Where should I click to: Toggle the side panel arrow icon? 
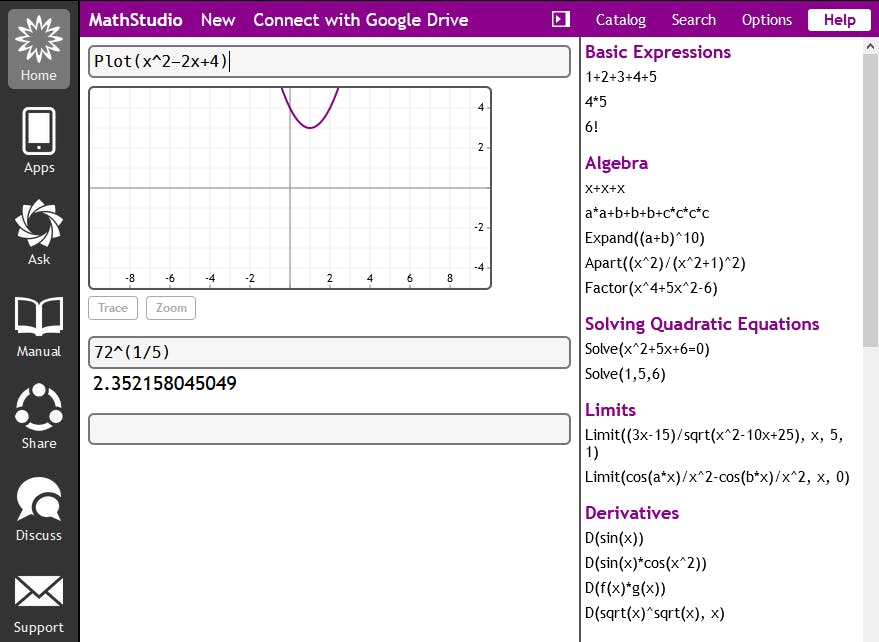tap(560, 20)
